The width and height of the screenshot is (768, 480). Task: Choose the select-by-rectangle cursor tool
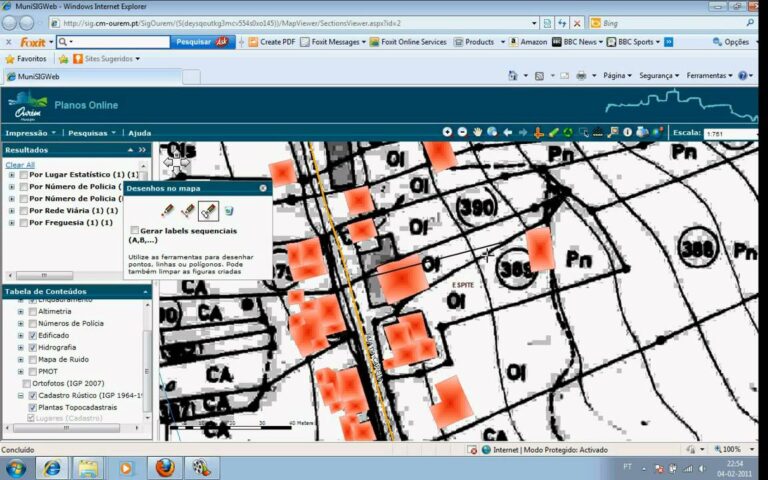(x=583, y=132)
